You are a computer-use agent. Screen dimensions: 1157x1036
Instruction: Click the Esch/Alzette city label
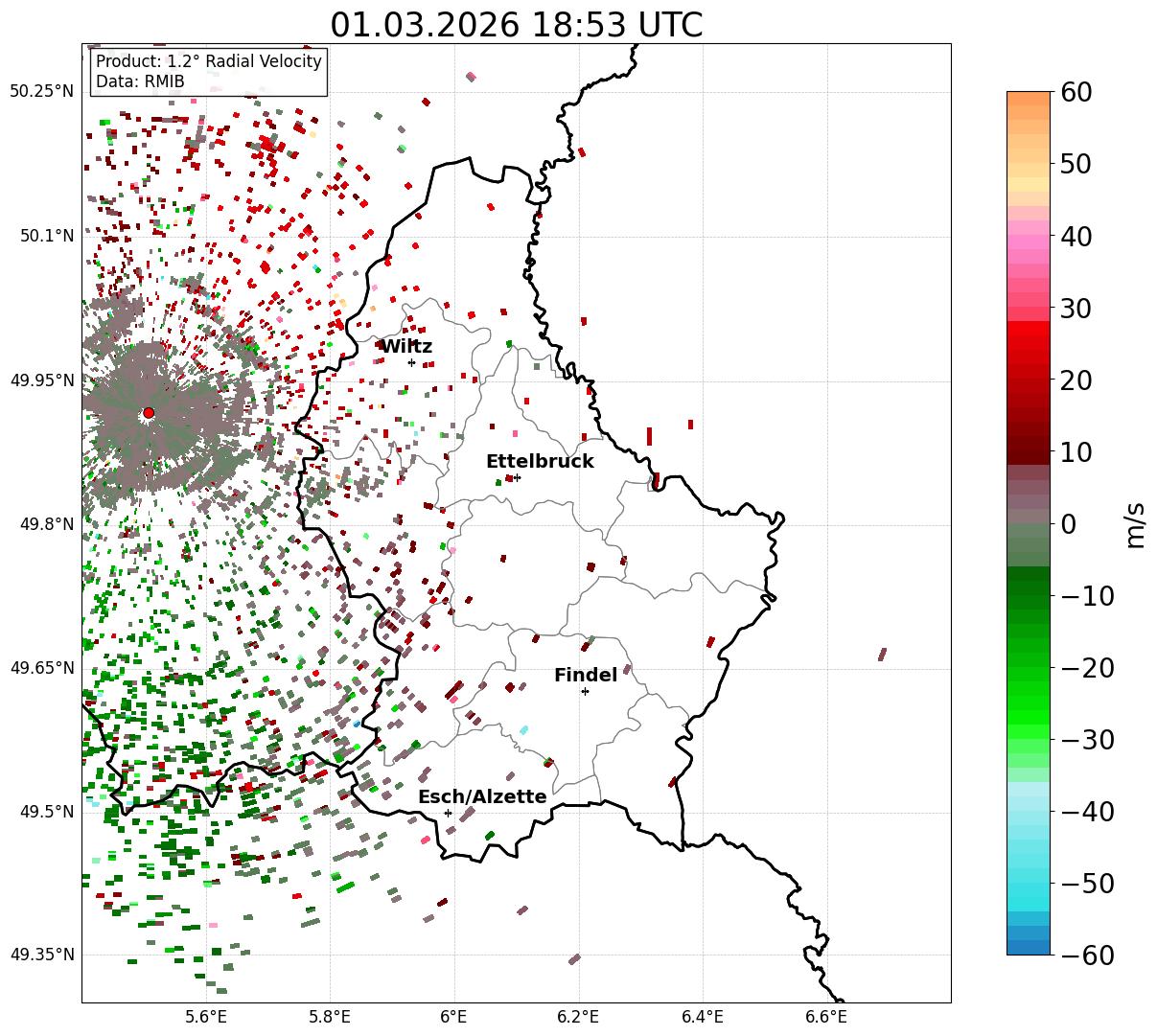(482, 797)
